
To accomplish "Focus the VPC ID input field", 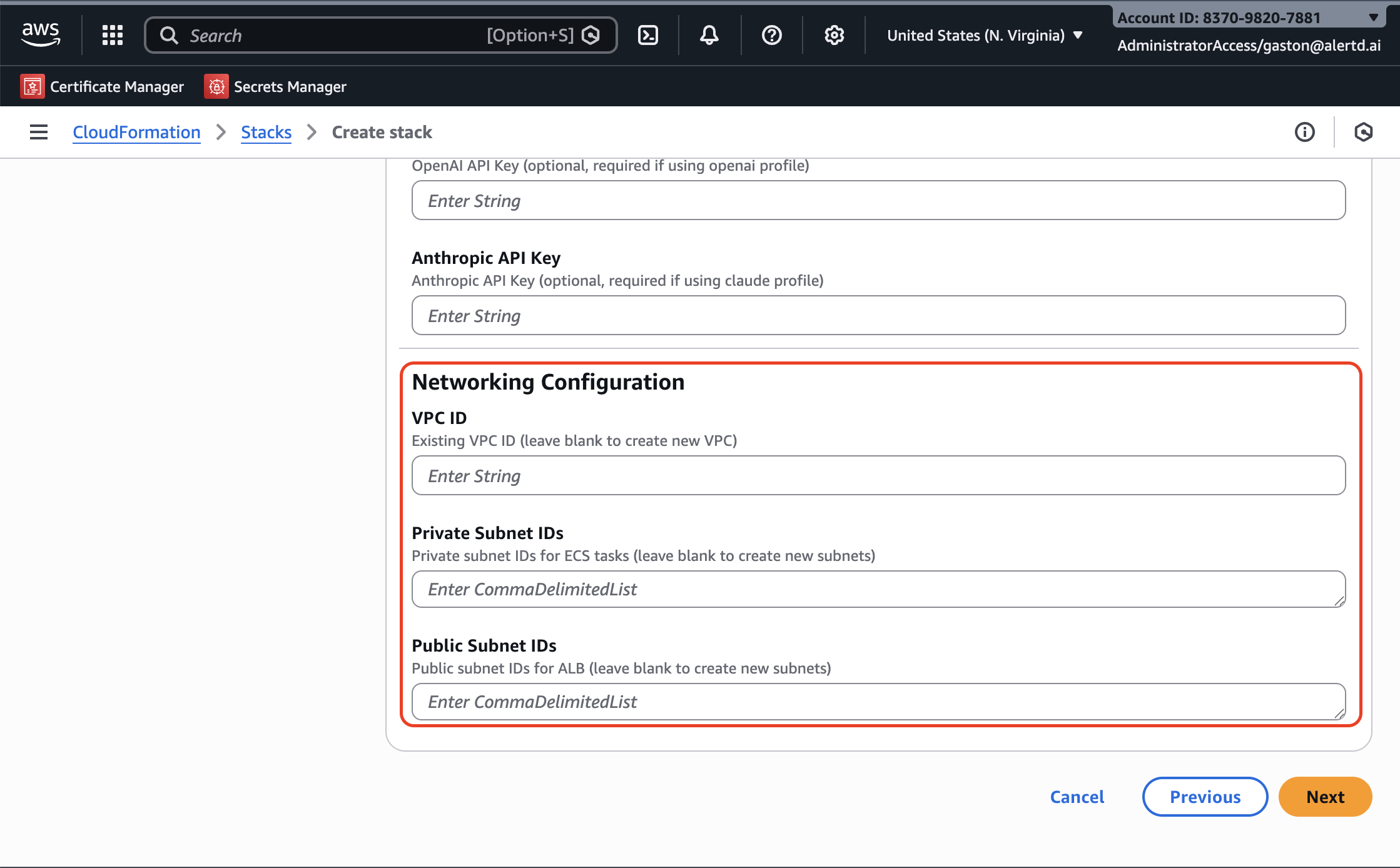I will [878, 475].
